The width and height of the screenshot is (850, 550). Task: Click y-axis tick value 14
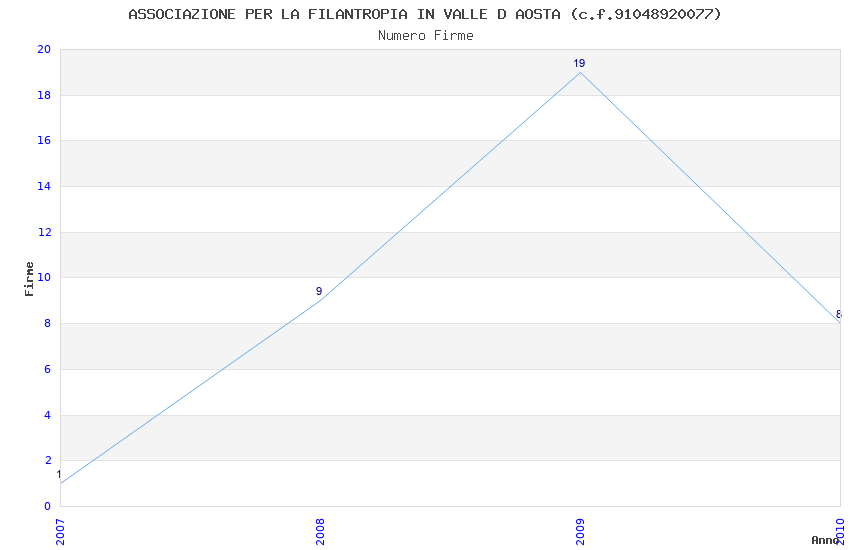44,186
